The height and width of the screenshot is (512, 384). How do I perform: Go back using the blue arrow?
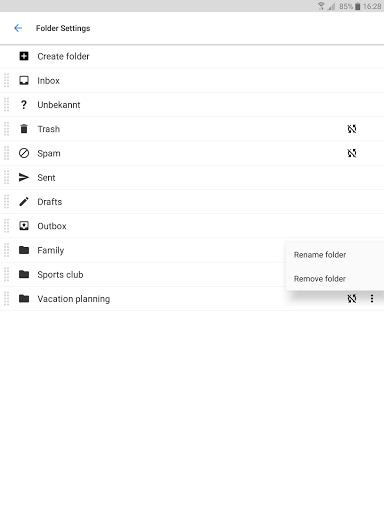18,28
